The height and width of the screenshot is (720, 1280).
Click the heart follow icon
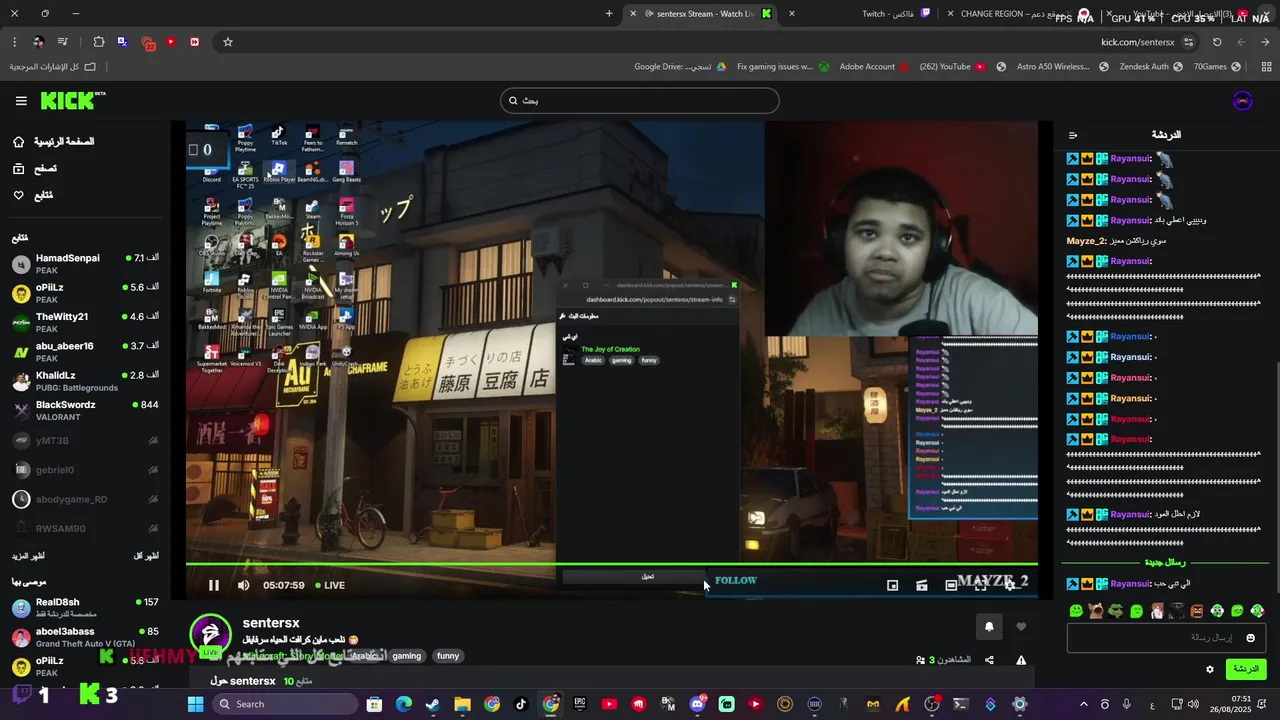click(1021, 627)
